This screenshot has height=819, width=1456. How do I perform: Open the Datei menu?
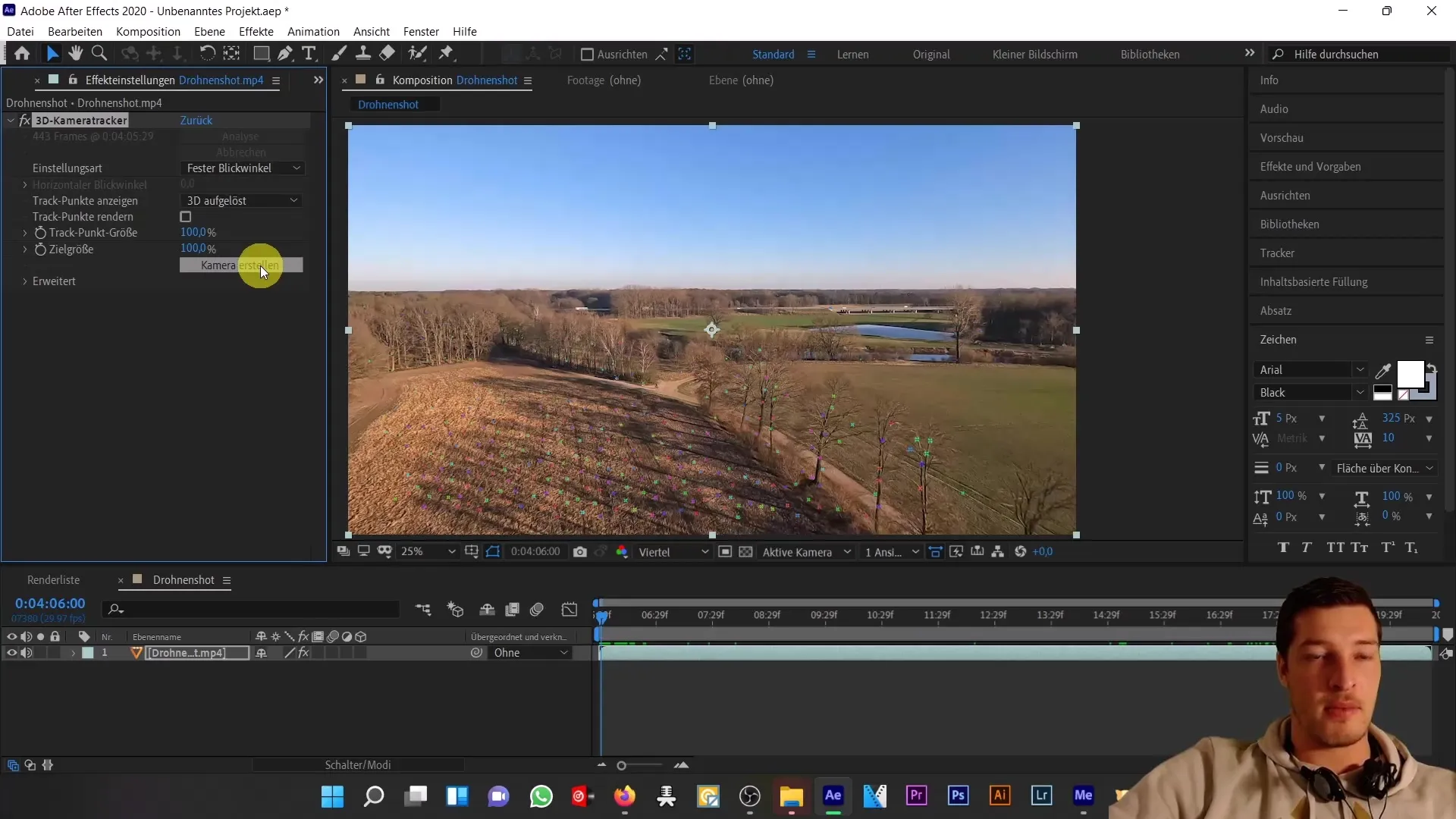pyautogui.click(x=20, y=32)
